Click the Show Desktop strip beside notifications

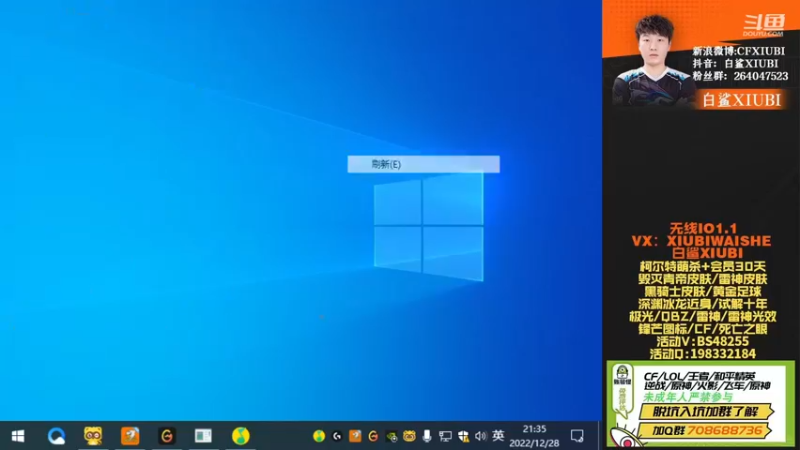tap(599, 436)
